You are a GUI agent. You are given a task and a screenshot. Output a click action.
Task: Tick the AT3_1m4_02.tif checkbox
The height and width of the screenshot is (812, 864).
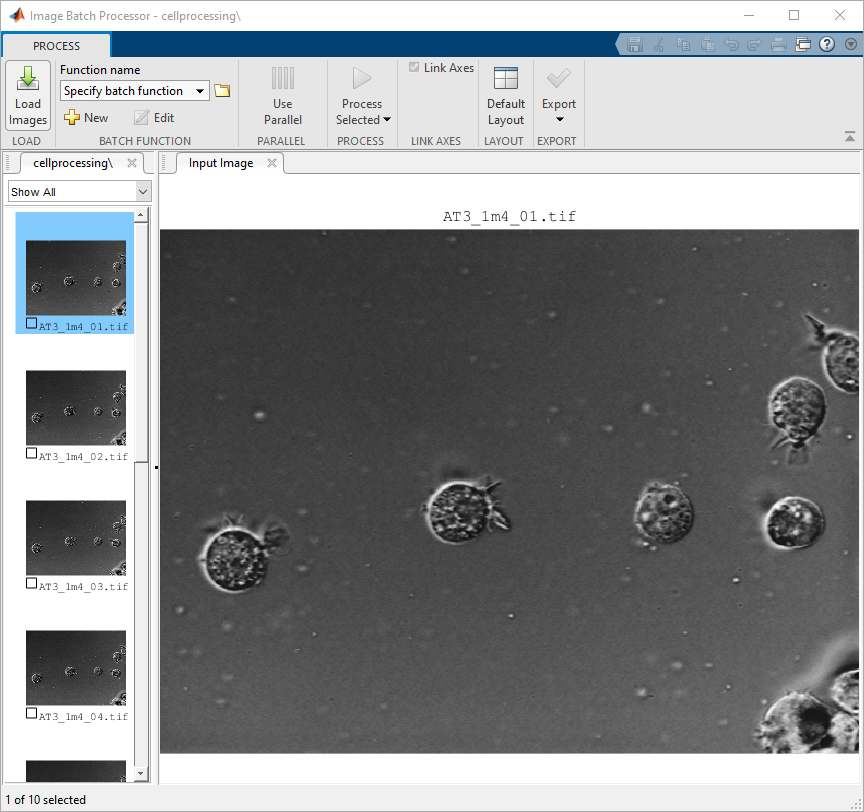click(x=32, y=454)
